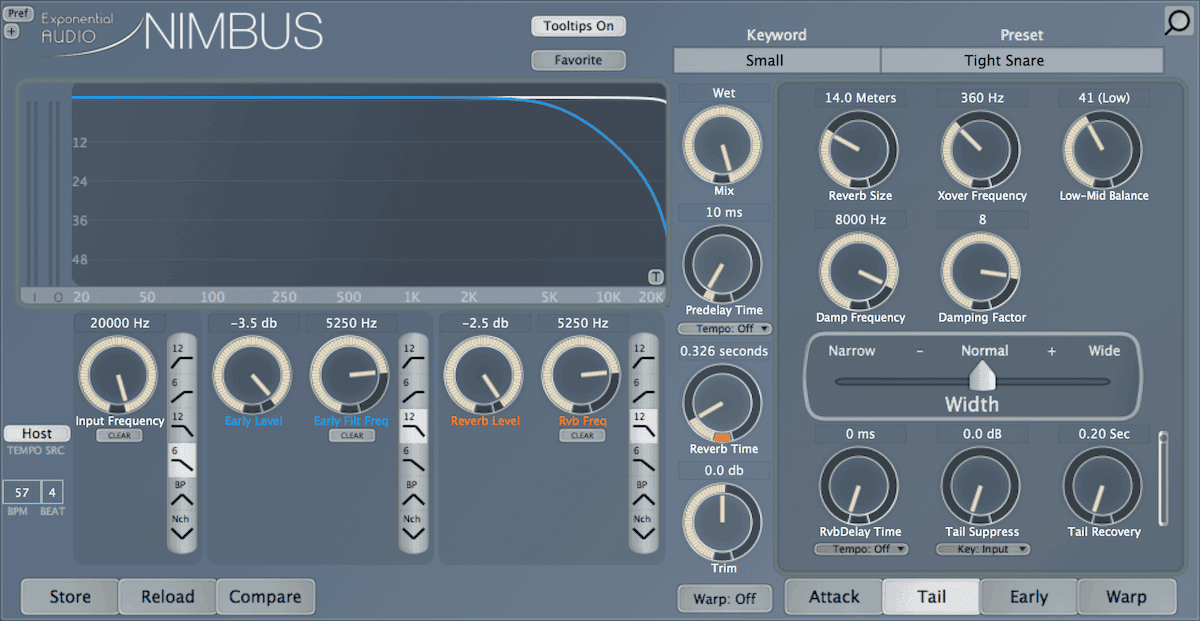This screenshot has width=1200, height=621.
Task: Select the BP band-pass shape for Input Frequency
Action: click(181, 492)
